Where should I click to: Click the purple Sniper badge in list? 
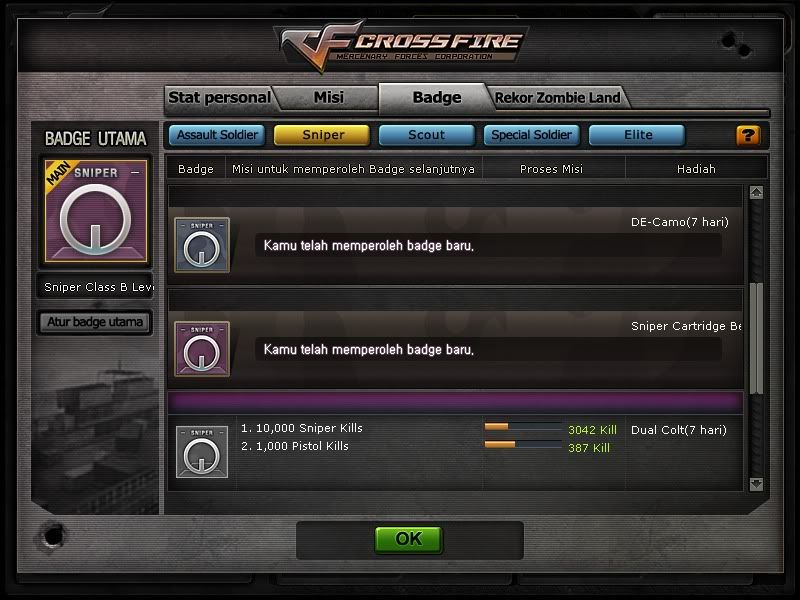coord(202,349)
